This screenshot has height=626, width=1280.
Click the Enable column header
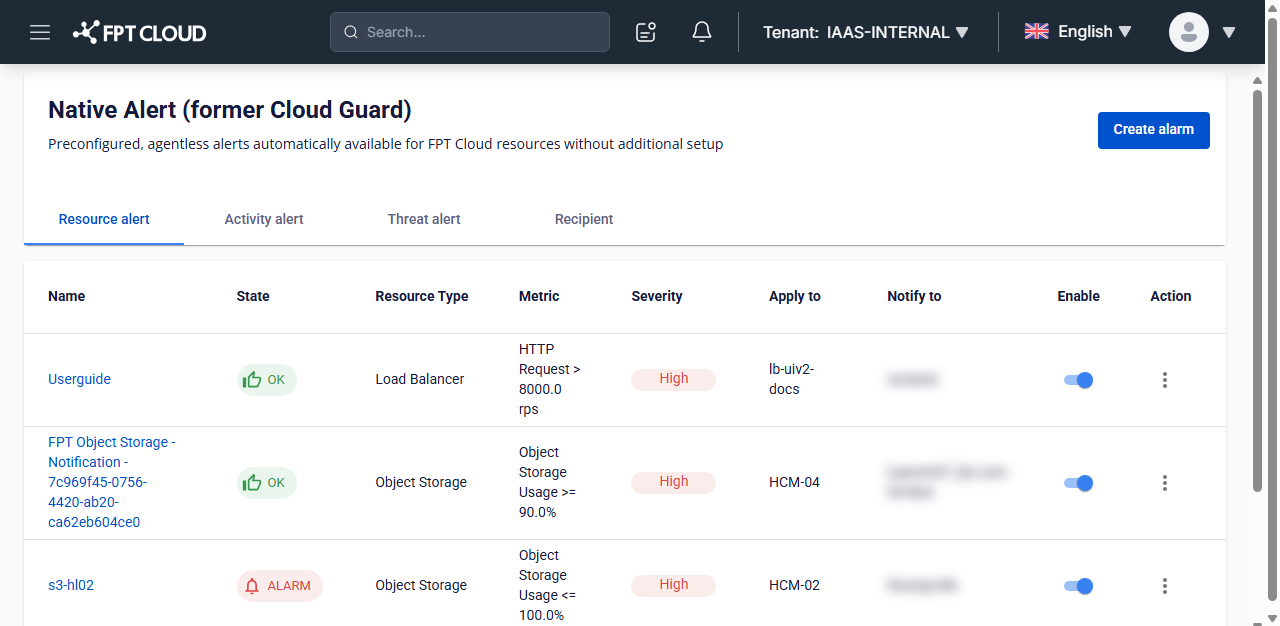pos(1079,296)
